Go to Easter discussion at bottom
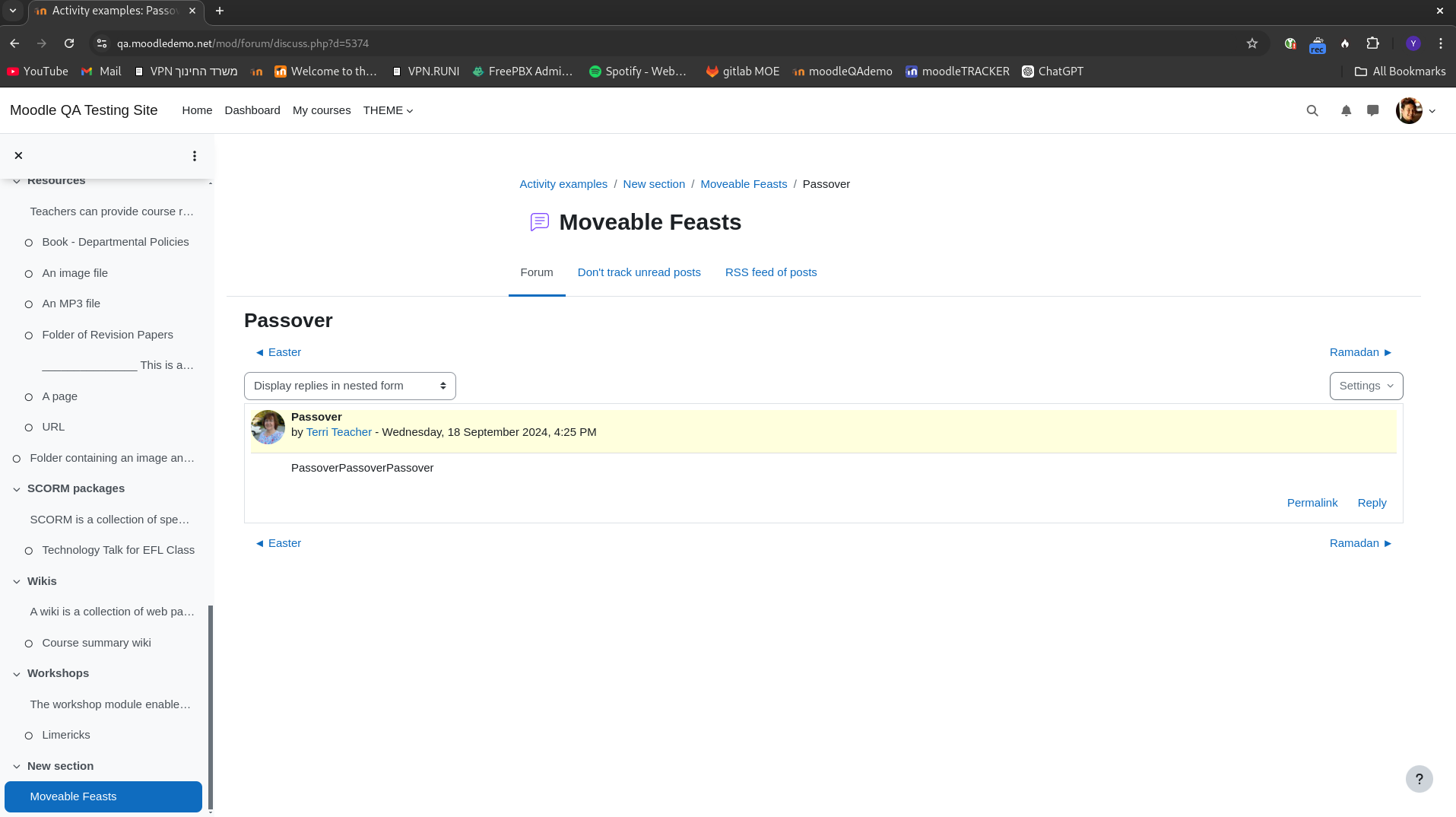This screenshot has width=1456, height=817. click(x=278, y=543)
